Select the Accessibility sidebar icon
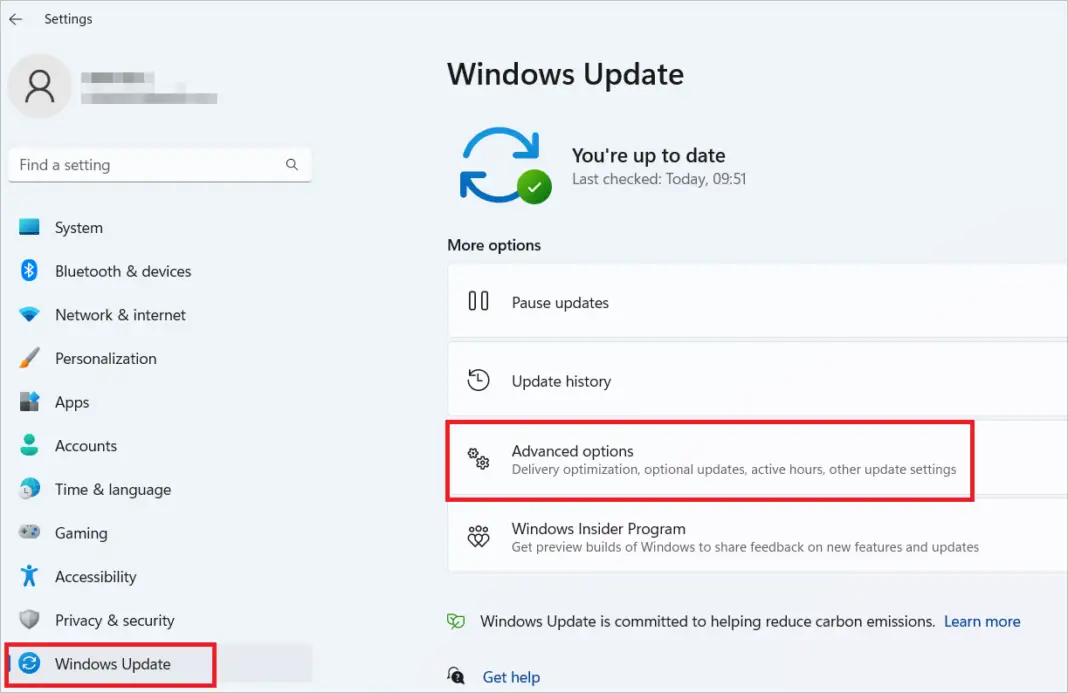This screenshot has width=1068, height=693. click(x=30, y=577)
